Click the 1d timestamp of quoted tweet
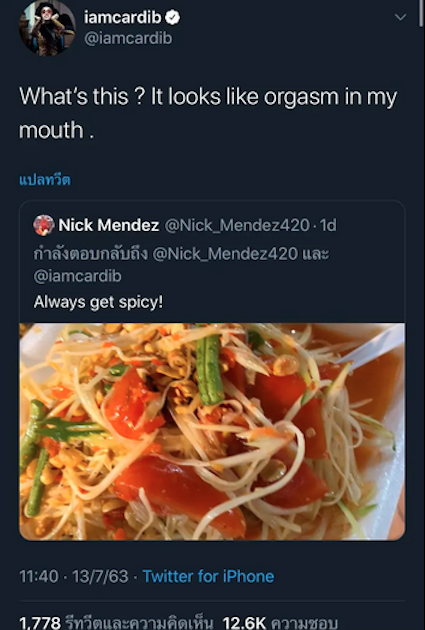Viewport: 425px width, 630px height. pos(328,225)
